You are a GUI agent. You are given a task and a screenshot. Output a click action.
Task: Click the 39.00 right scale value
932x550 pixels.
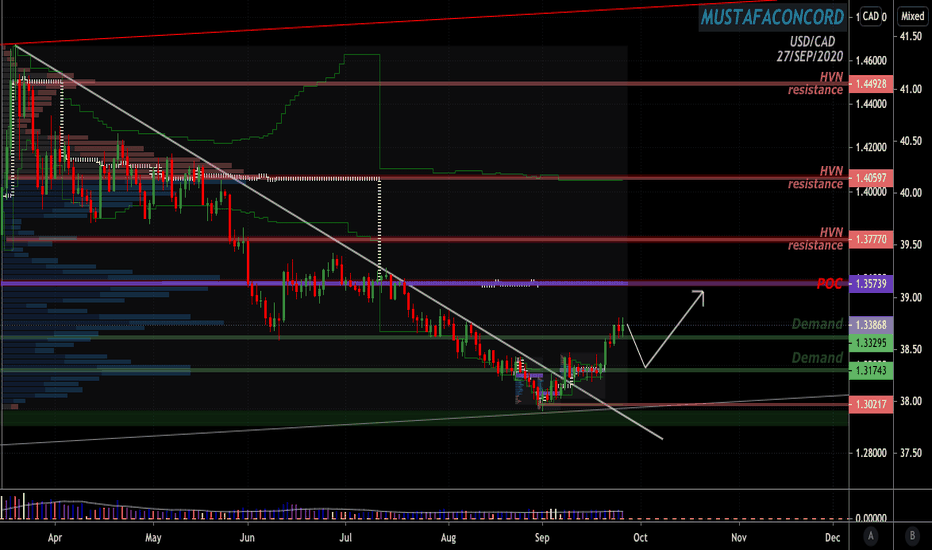point(911,297)
